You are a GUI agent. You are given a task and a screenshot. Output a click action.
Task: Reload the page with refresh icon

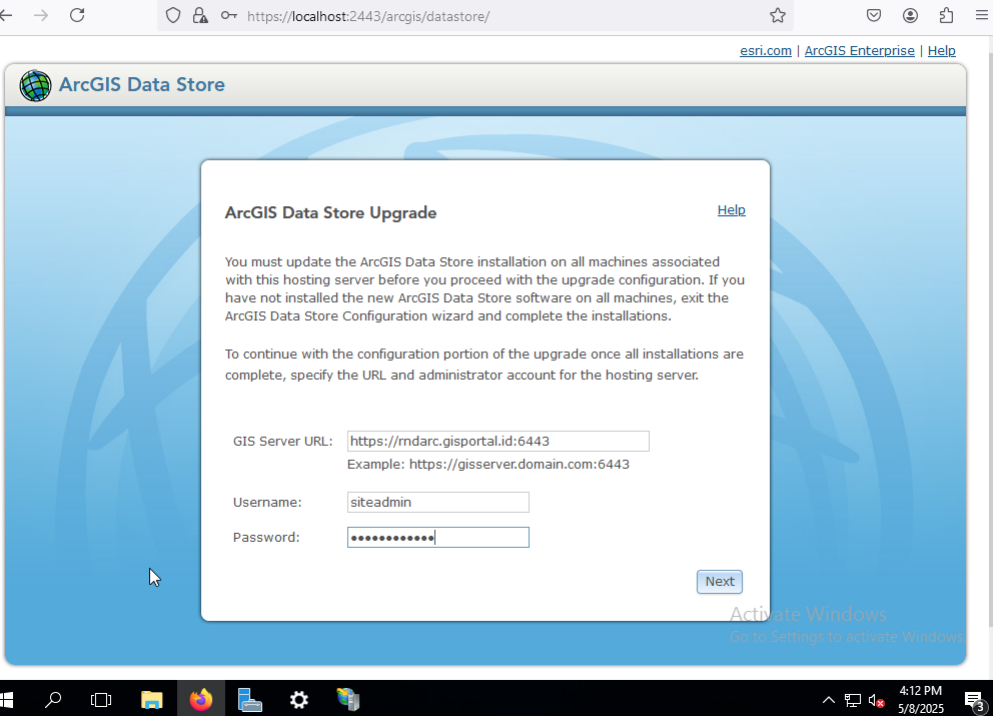[77, 15]
